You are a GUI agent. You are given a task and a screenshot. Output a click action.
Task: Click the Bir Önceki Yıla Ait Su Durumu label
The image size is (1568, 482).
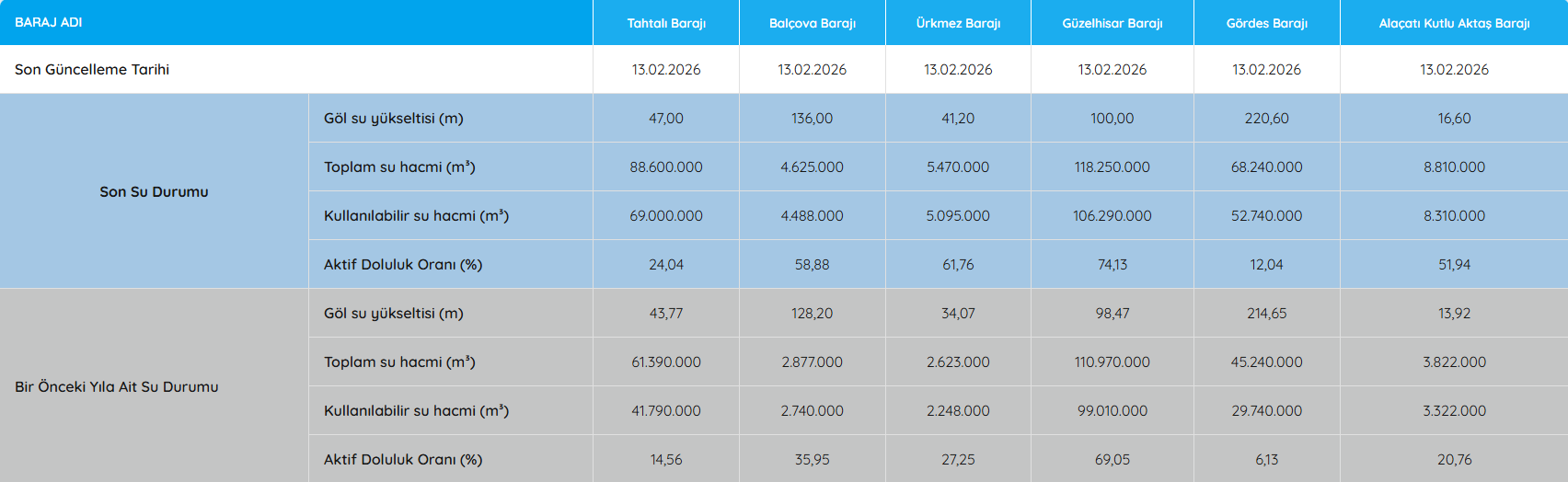pos(117,386)
